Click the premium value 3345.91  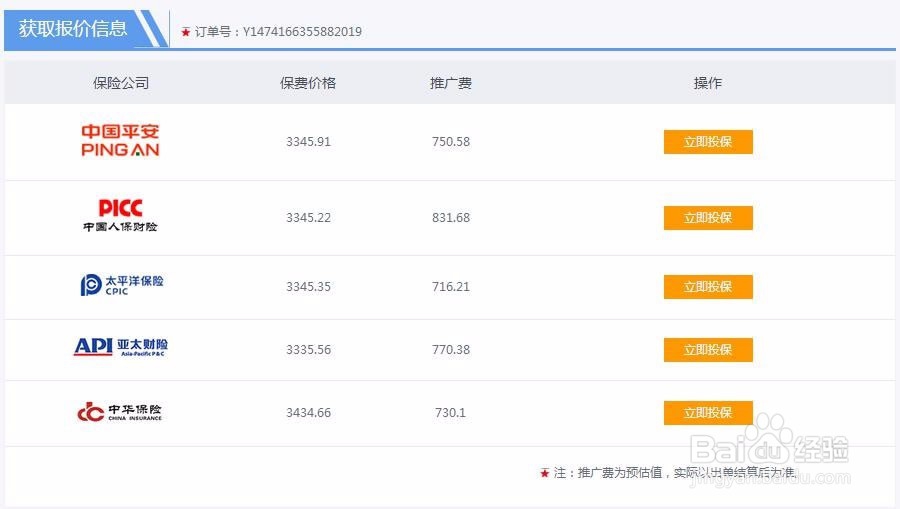[308, 142]
